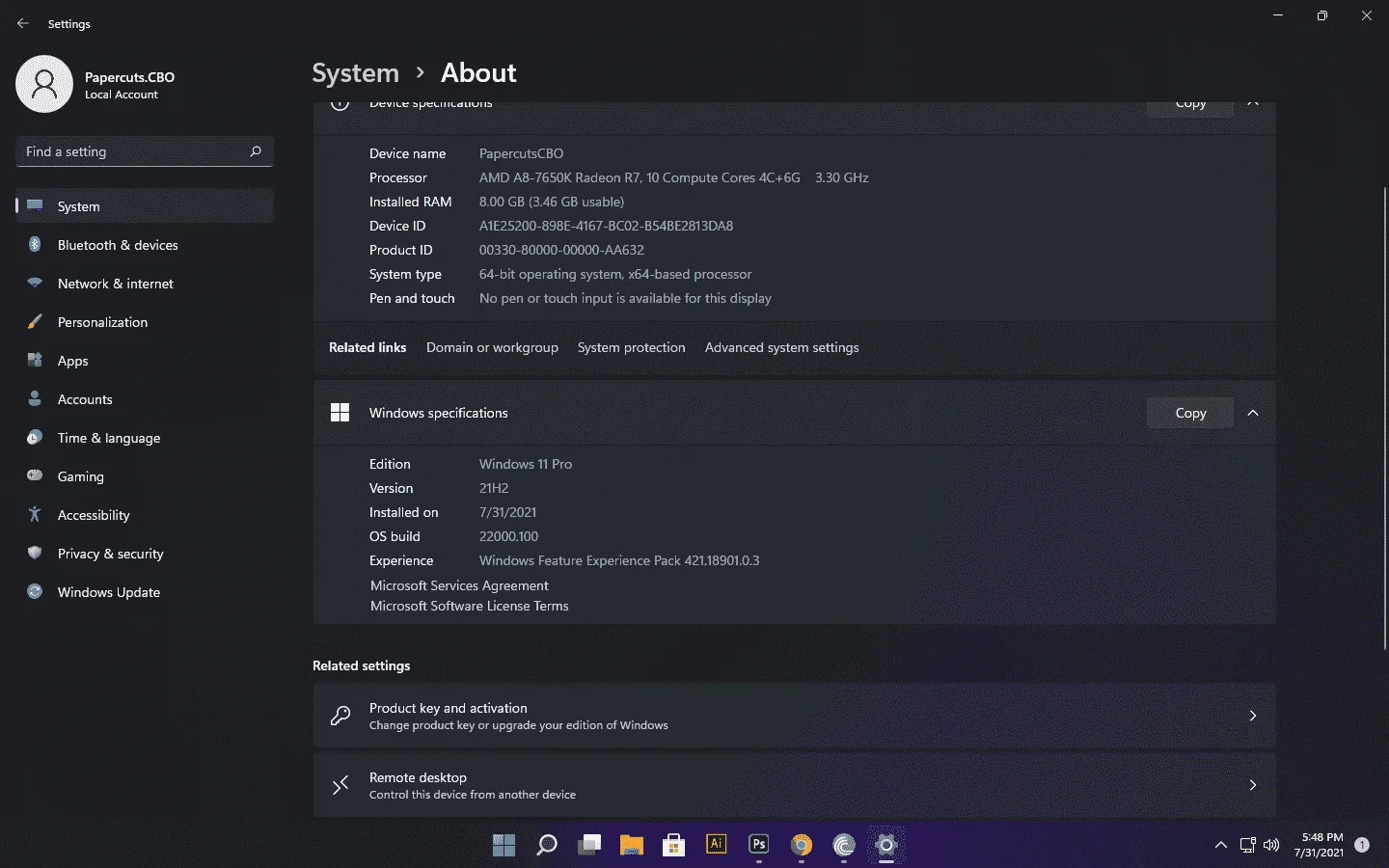Click the vertical scrollbar of the About page
Image resolution: width=1389 pixels, height=868 pixels.
click(x=1385, y=420)
